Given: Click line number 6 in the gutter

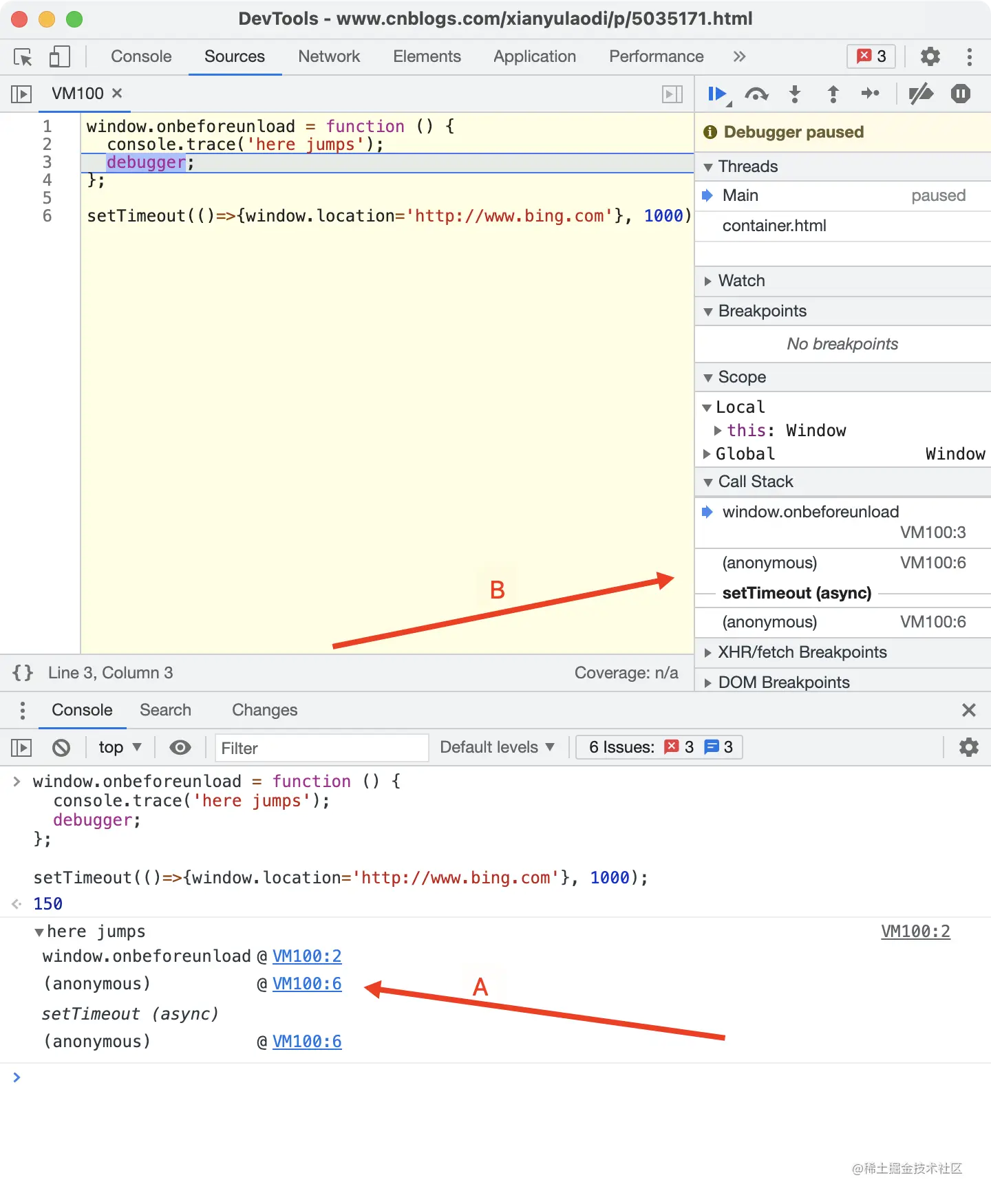Looking at the screenshot, I should pyautogui.click(x=47, y=216).
